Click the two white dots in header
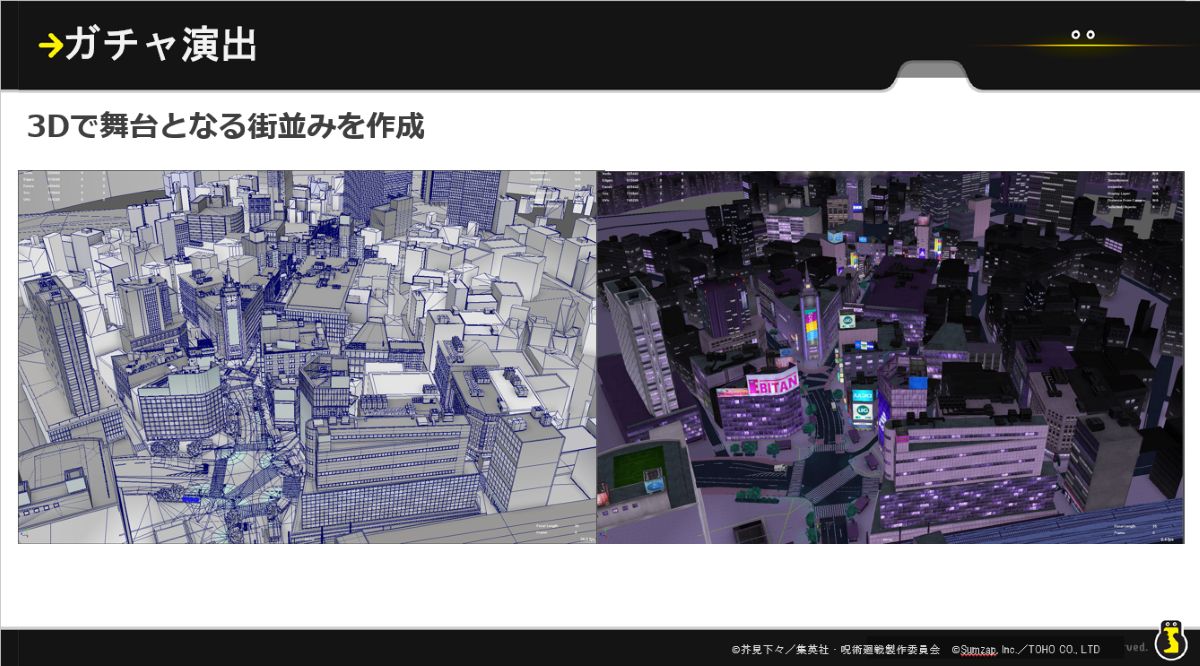The height and width of the screenshot is (666, 1200). pyautogui.click(x=1082, y=35)
